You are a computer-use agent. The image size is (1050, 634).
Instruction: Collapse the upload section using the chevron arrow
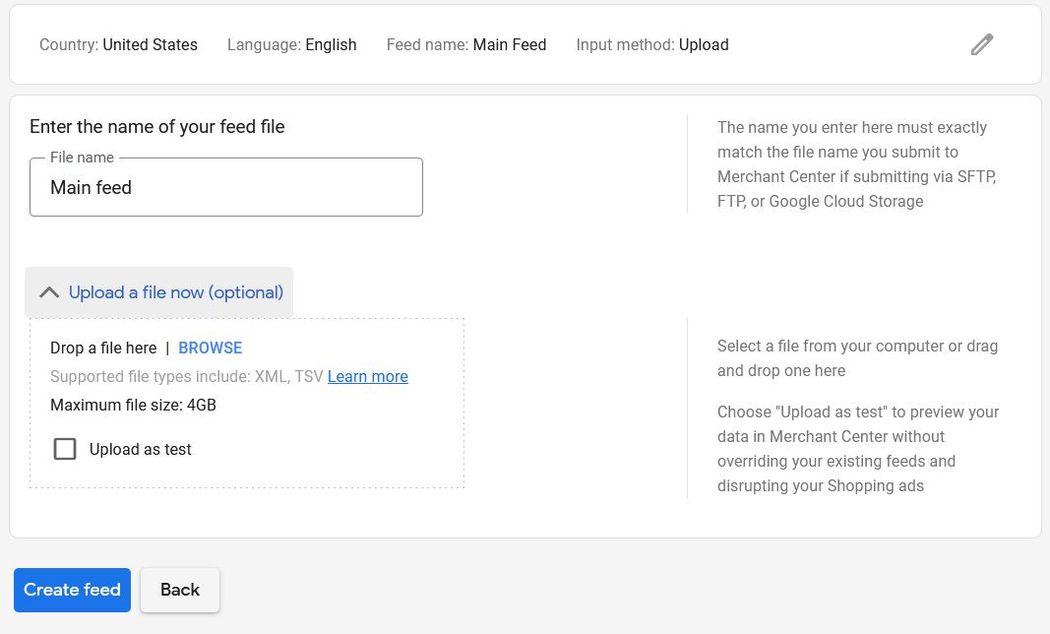click(48, 293)
